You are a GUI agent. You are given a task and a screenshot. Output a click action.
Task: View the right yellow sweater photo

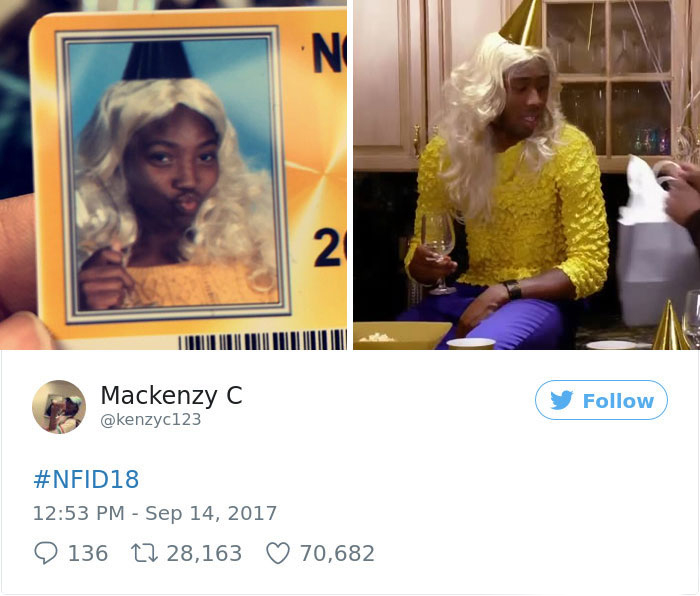[526, 175]
